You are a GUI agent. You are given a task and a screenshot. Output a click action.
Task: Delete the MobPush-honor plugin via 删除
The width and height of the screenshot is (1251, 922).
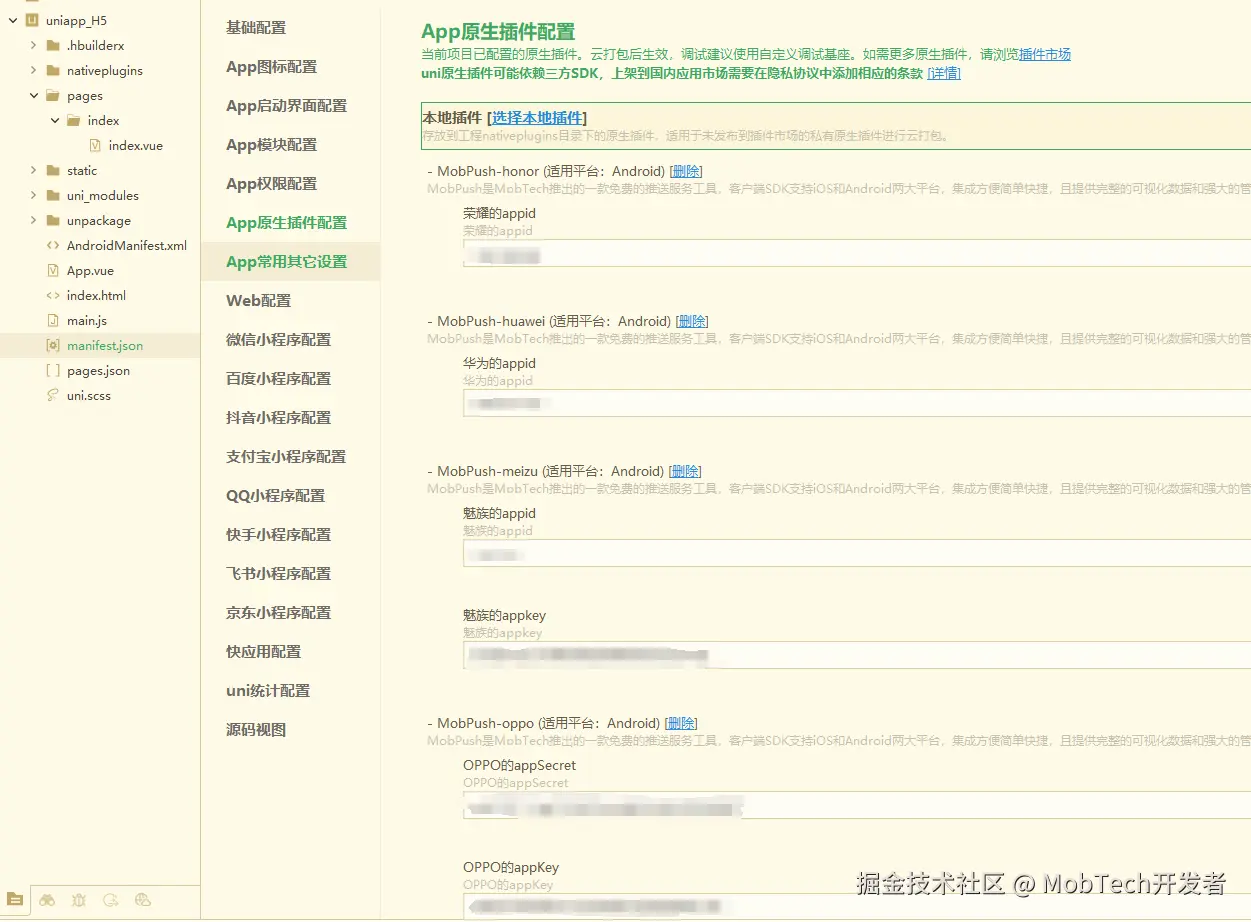[x=686, y=171]
